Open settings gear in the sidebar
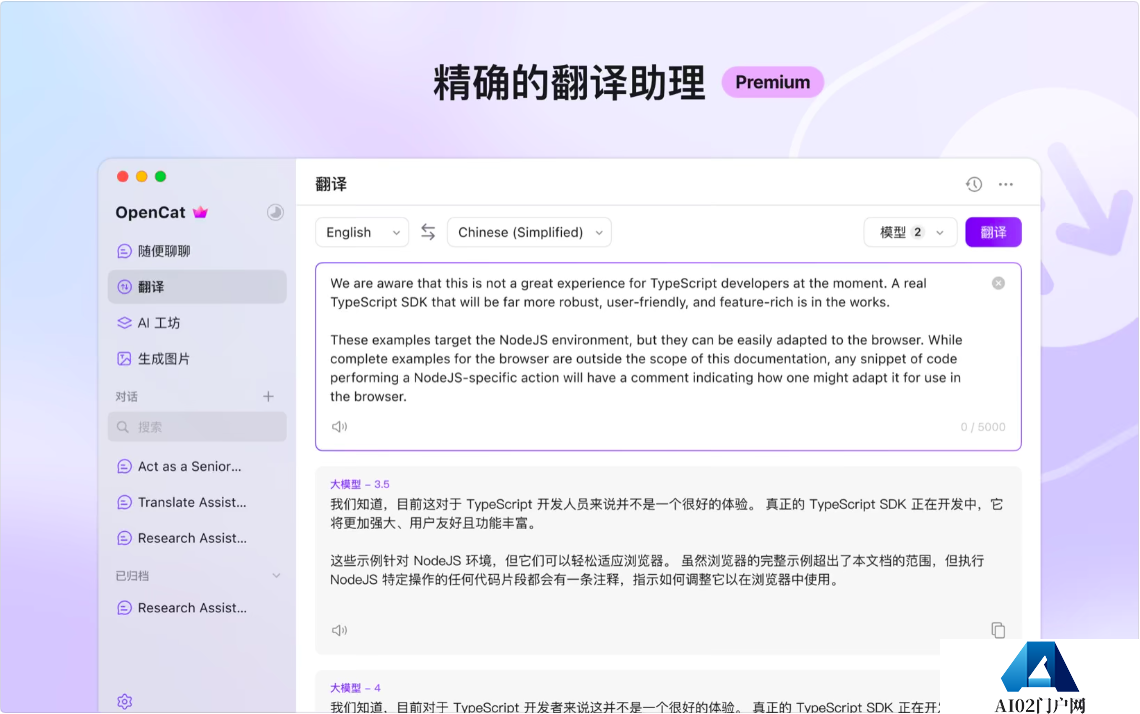The width and height of the screenshot is (1140, 714). point(124,702)
